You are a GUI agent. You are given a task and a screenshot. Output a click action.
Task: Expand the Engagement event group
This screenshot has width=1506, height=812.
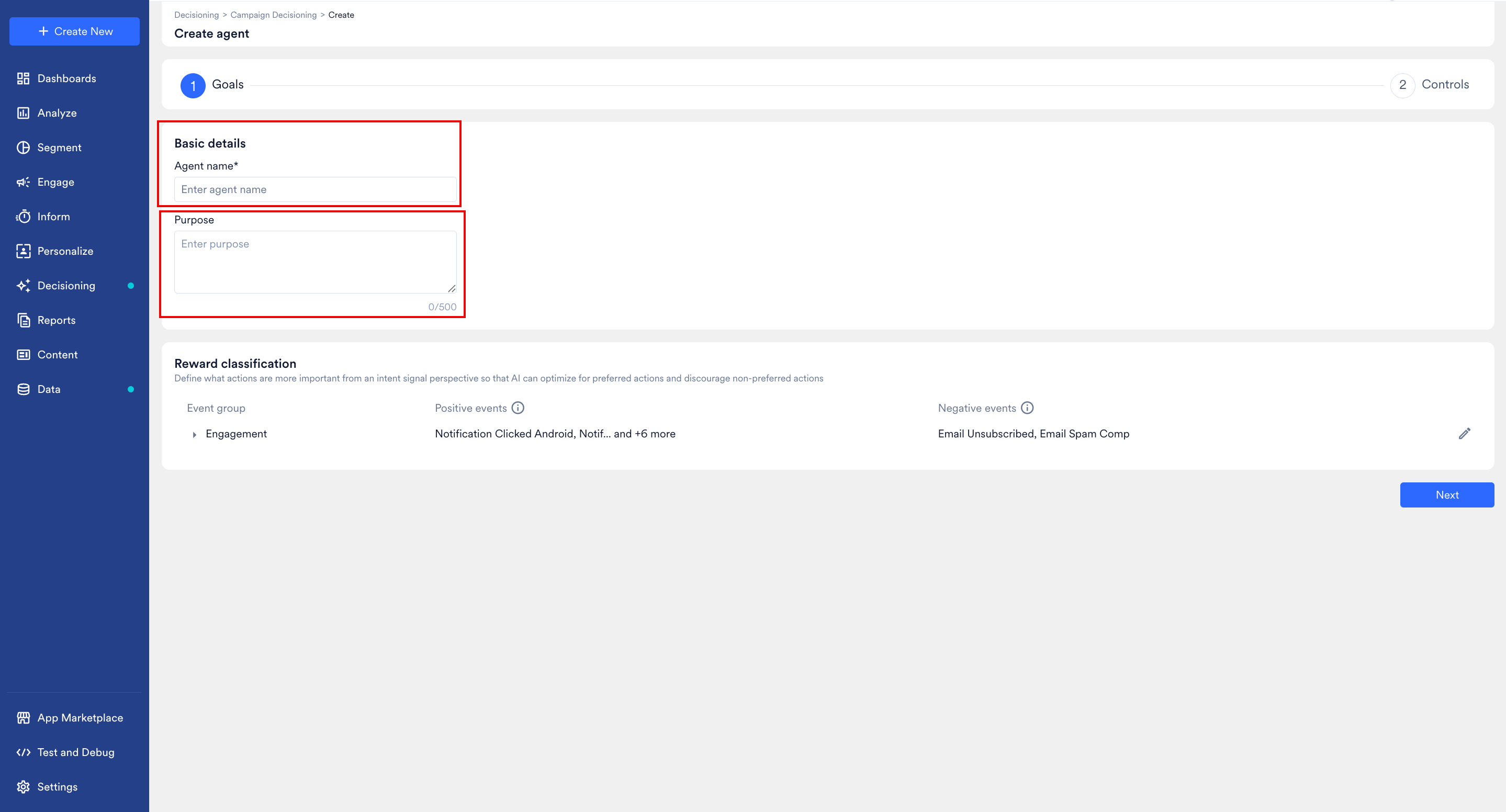coord(195,434)
